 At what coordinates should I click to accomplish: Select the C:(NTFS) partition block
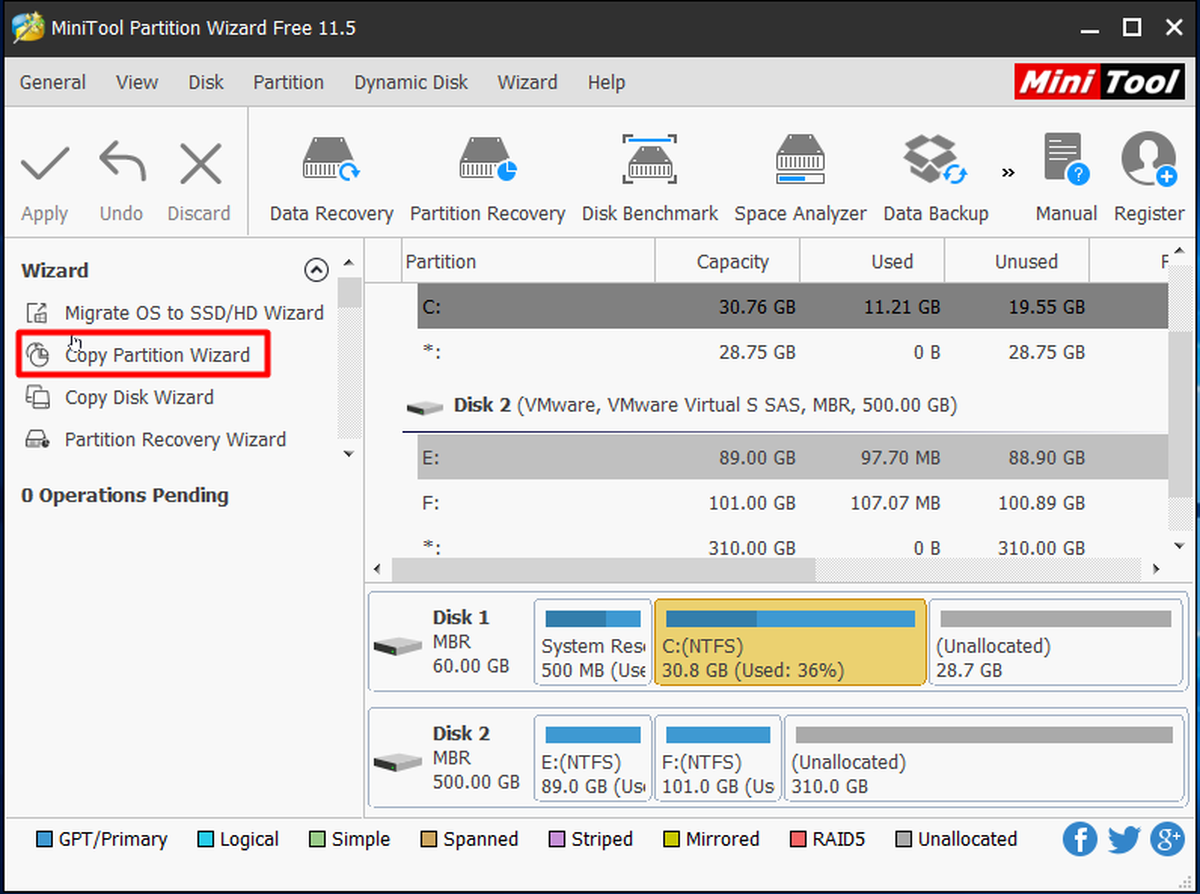pos(790,642)
